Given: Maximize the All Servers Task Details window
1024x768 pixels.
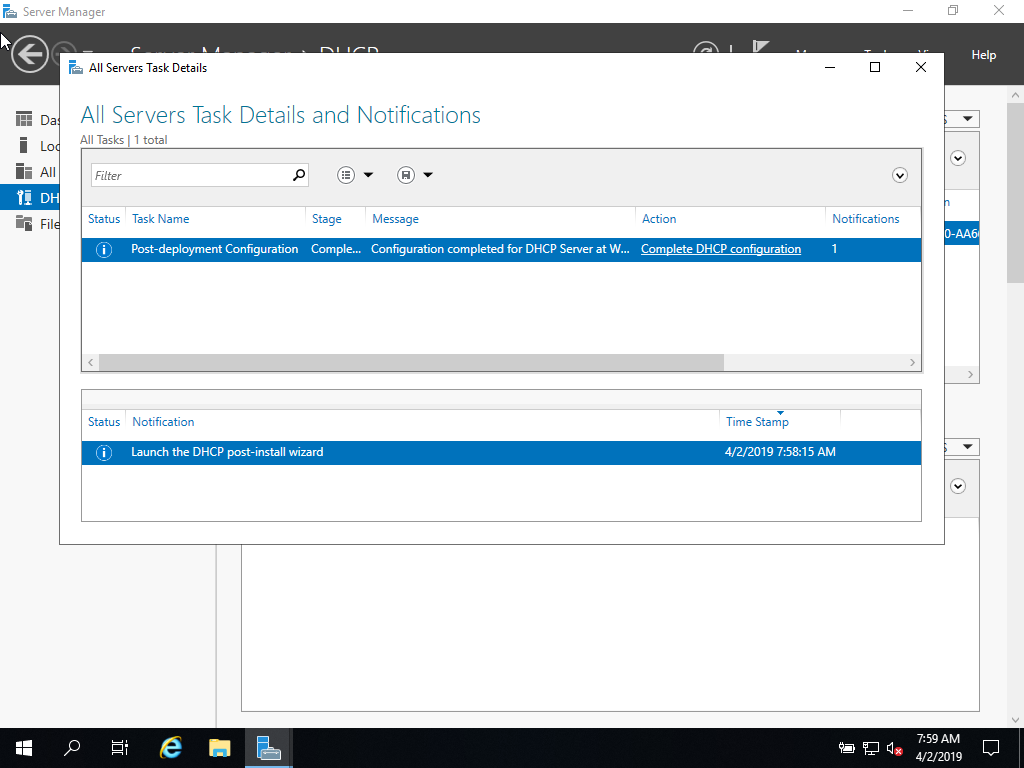Looking at the screenshot, I should coord(875,67).
